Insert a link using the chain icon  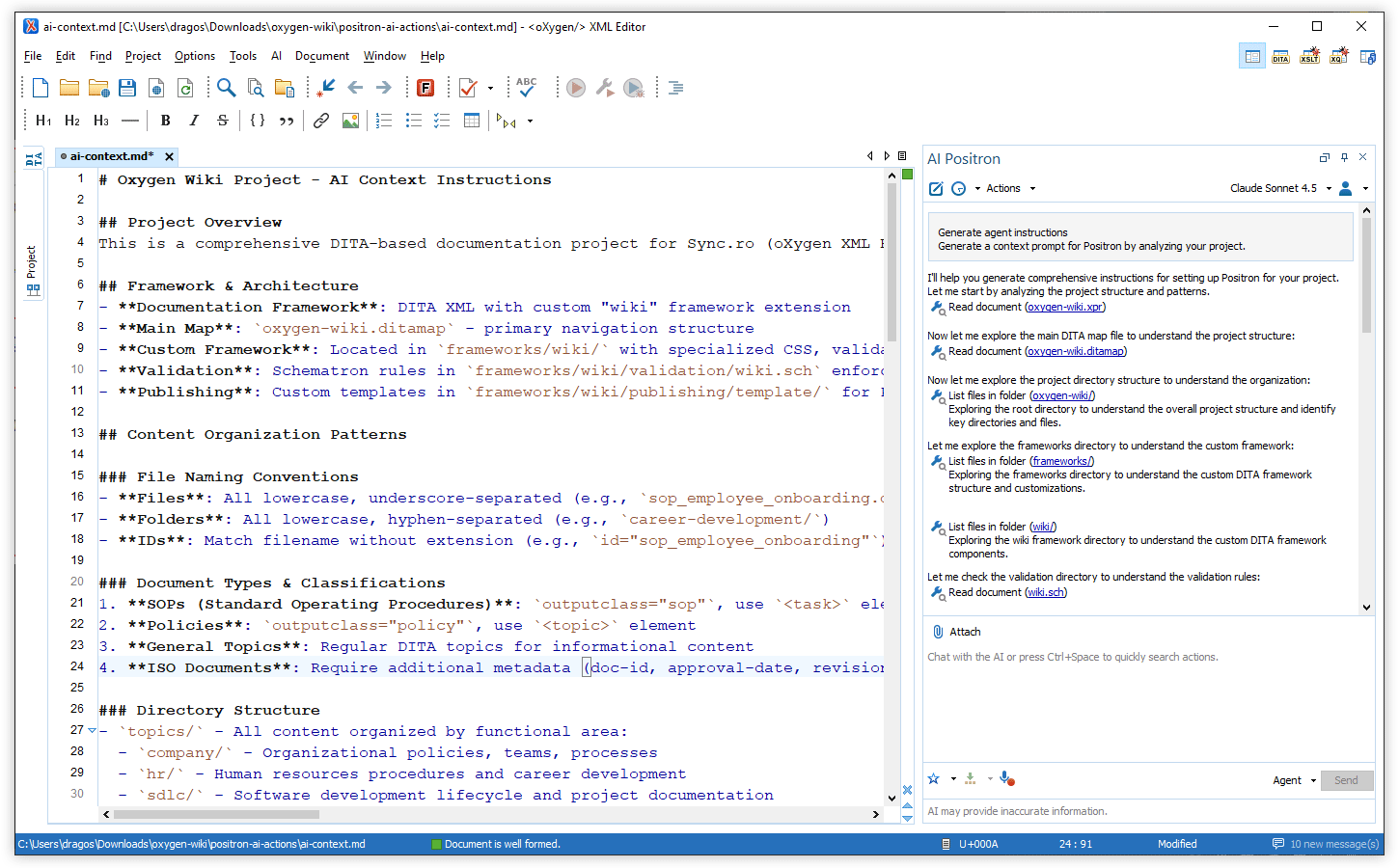click(321, 121)
